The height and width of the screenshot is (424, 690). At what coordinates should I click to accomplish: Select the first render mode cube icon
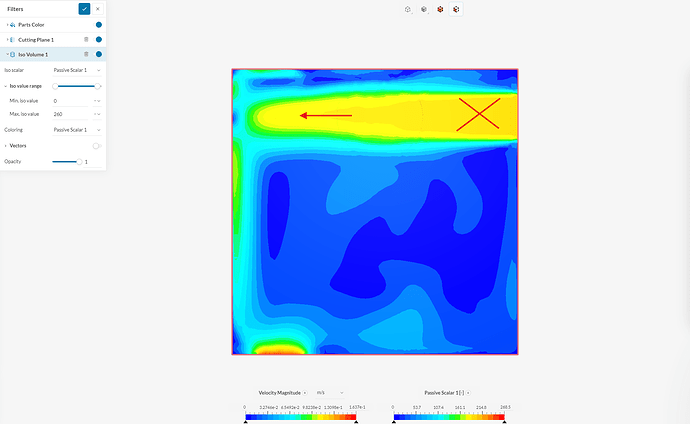pos(408,9)
